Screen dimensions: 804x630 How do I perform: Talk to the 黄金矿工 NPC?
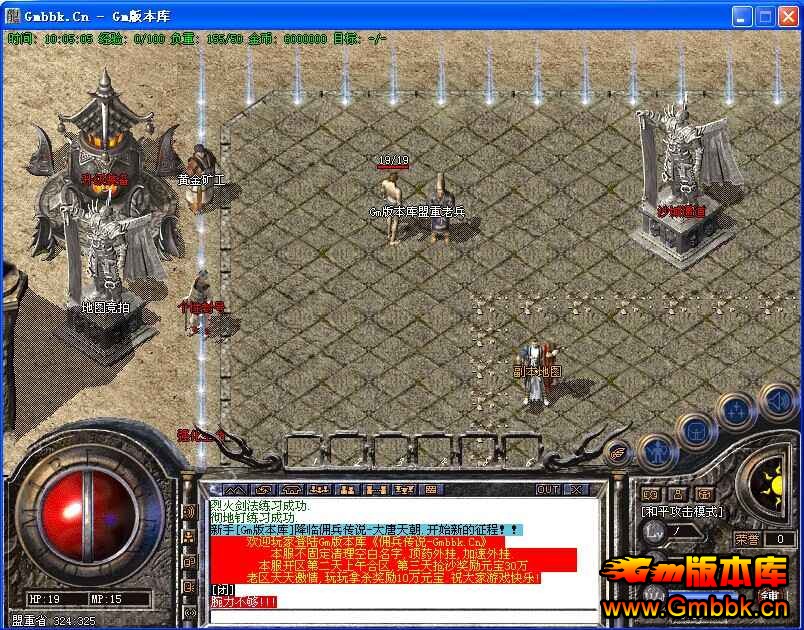coord(200,177)
